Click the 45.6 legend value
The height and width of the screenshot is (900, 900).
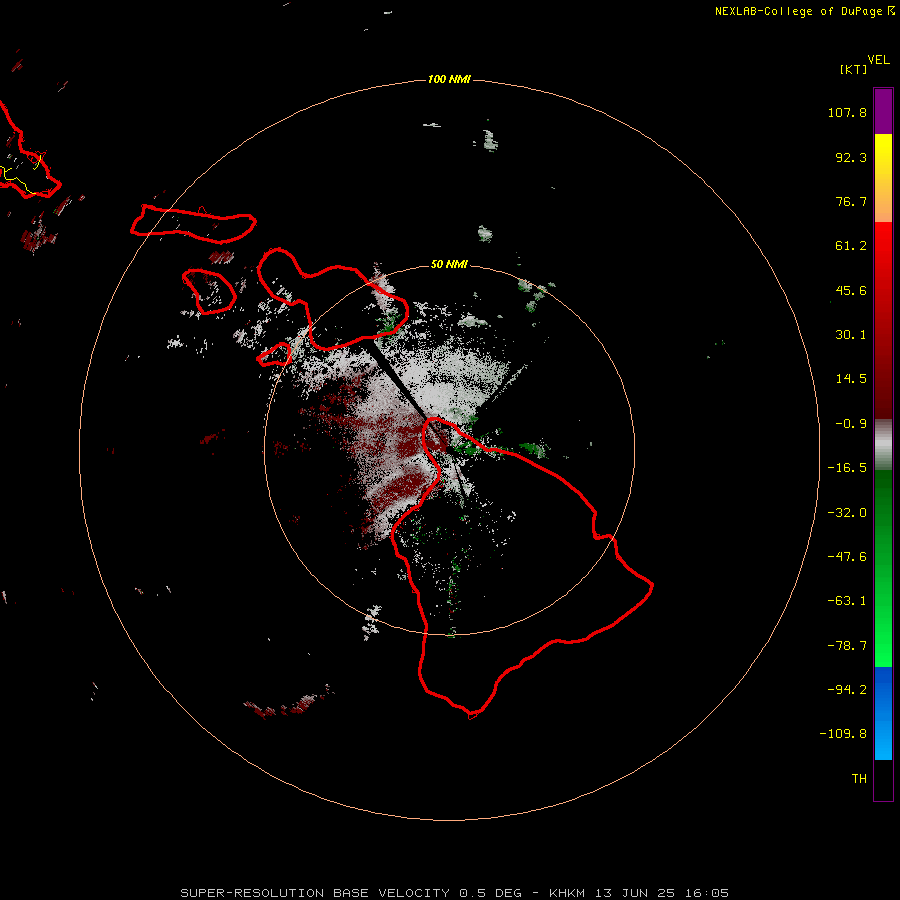click(x=851, y=290)
